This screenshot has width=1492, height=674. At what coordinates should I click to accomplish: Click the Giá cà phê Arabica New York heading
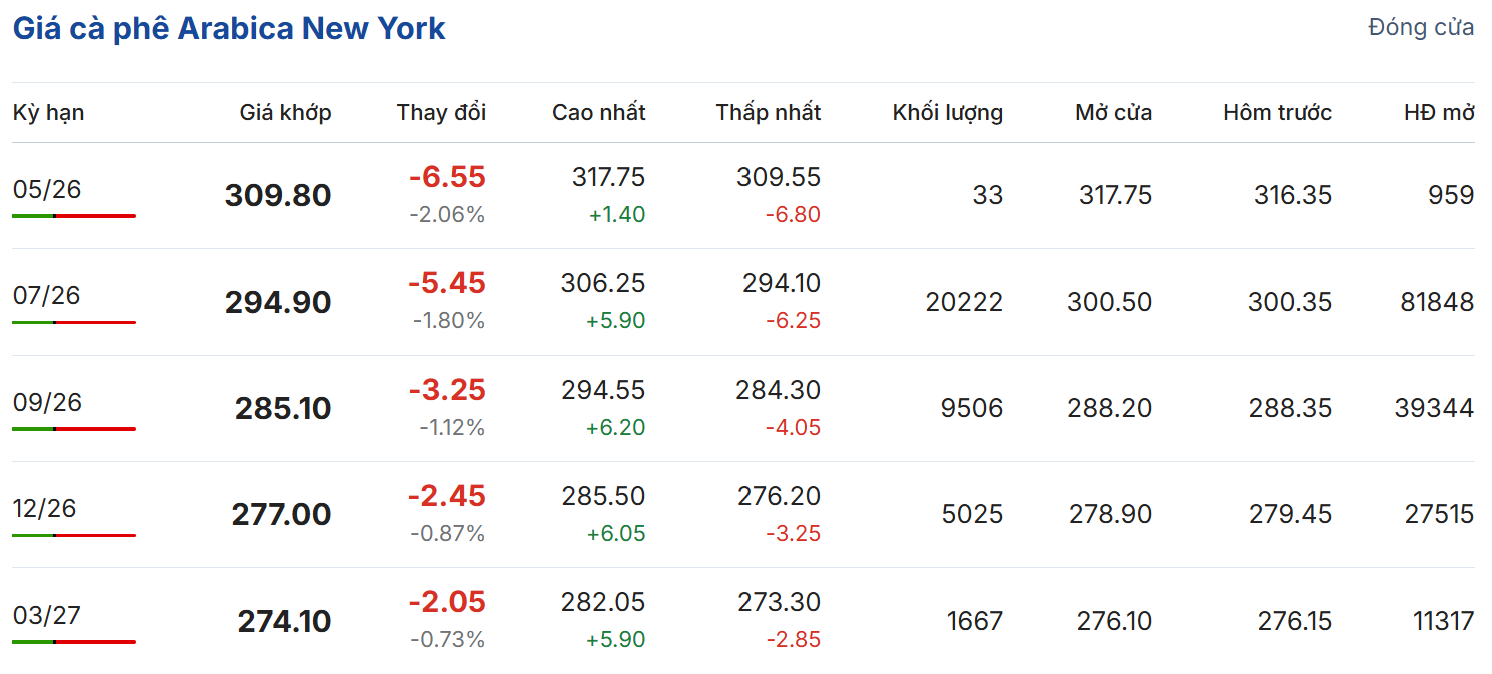[x=229, y=28]
